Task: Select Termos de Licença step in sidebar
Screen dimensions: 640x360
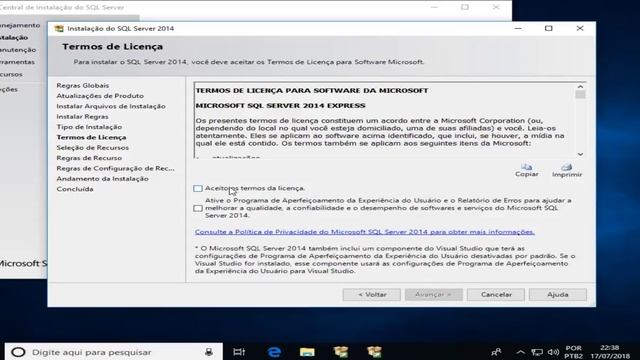Action: point(91,137)
